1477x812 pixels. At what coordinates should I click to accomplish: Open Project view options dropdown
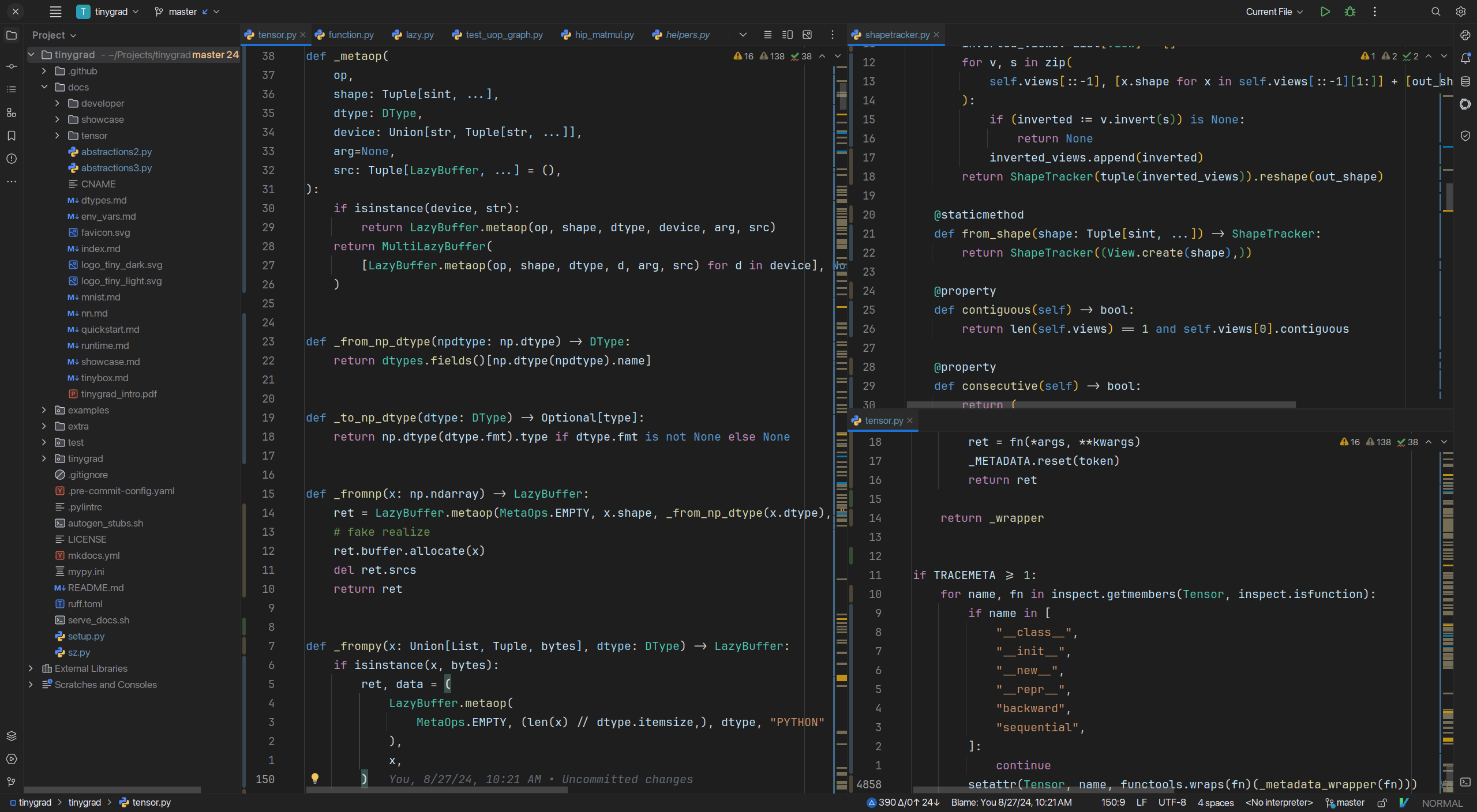point(54,35)
